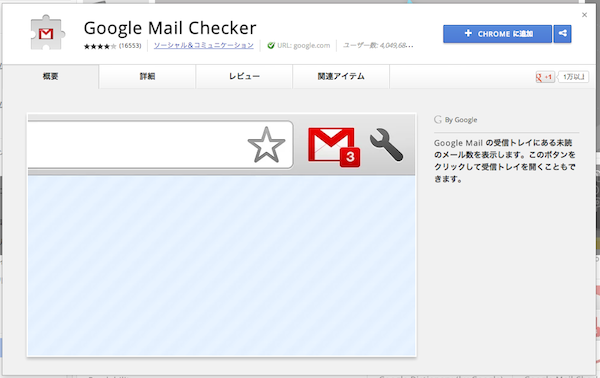The height and width of the screenshot is (378, 600).
Task: Click the address bar field in preview image
Action: pyautogui.click(x=161, y=145)
